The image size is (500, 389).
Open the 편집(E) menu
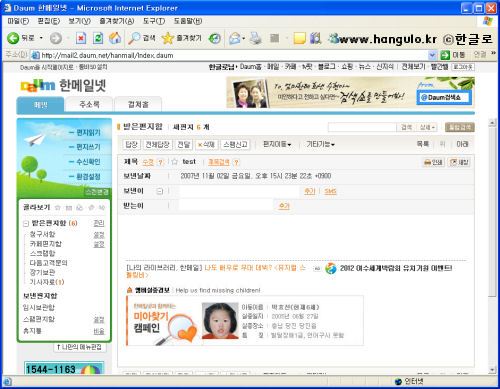(49, 21)
